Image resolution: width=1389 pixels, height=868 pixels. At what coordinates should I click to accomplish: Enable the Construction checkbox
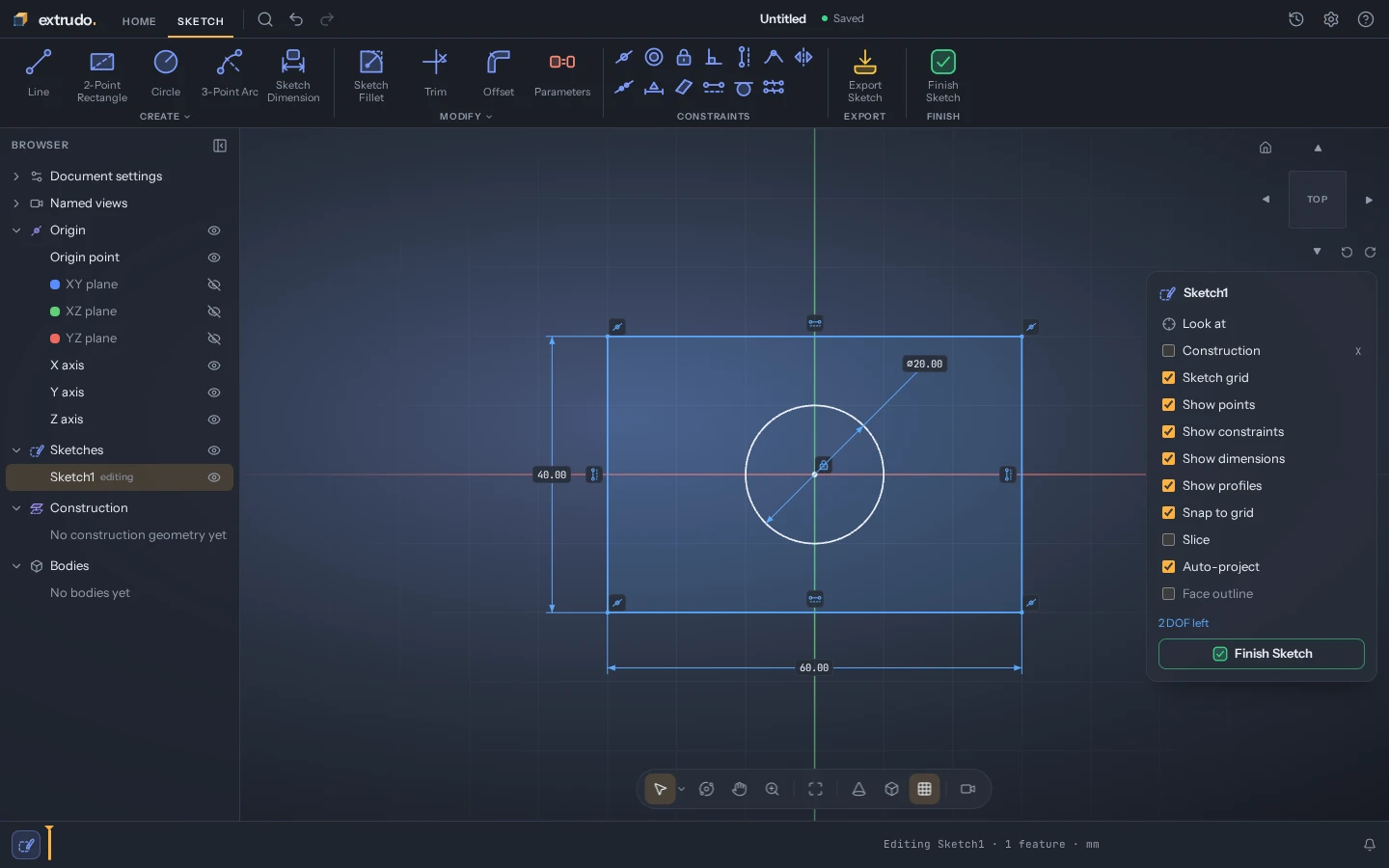1169,351
